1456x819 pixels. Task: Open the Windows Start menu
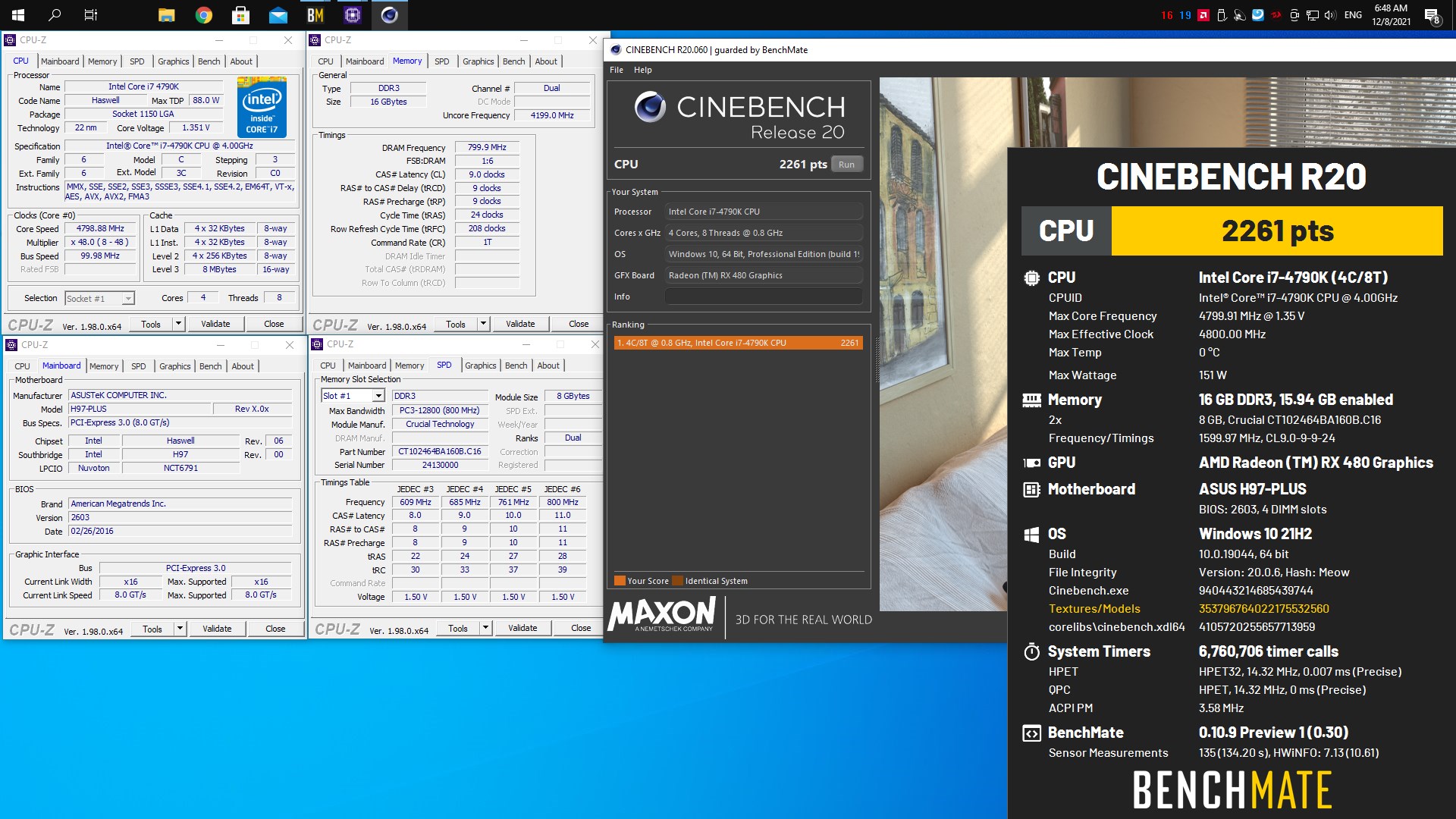tap(18, 14)
